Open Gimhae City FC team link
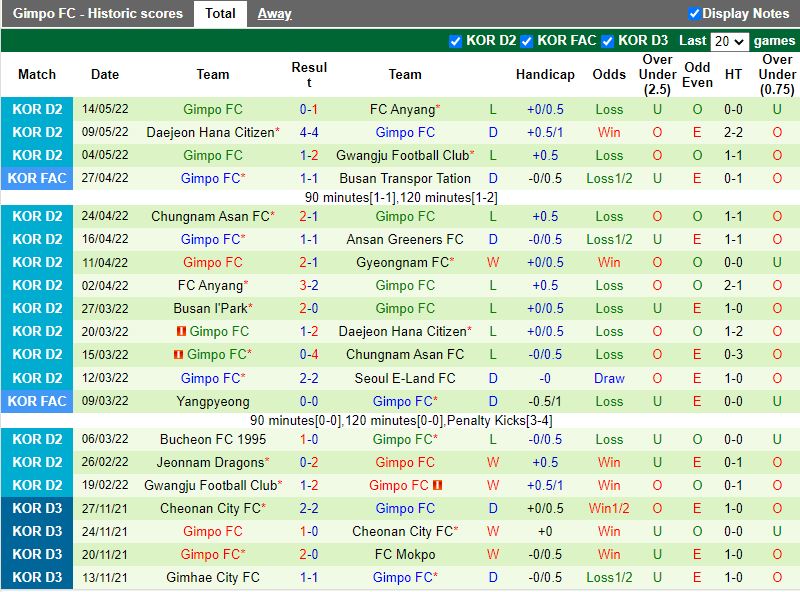800x592 pixels. coord(213,578)
